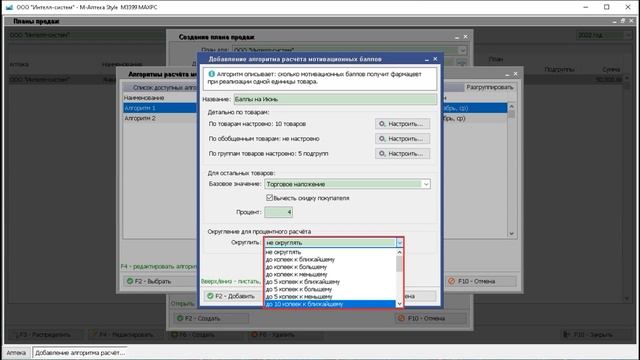Click F4 - Редактировать in bottom toolbar
640x360 pixels.
click(x=125, y=335)
